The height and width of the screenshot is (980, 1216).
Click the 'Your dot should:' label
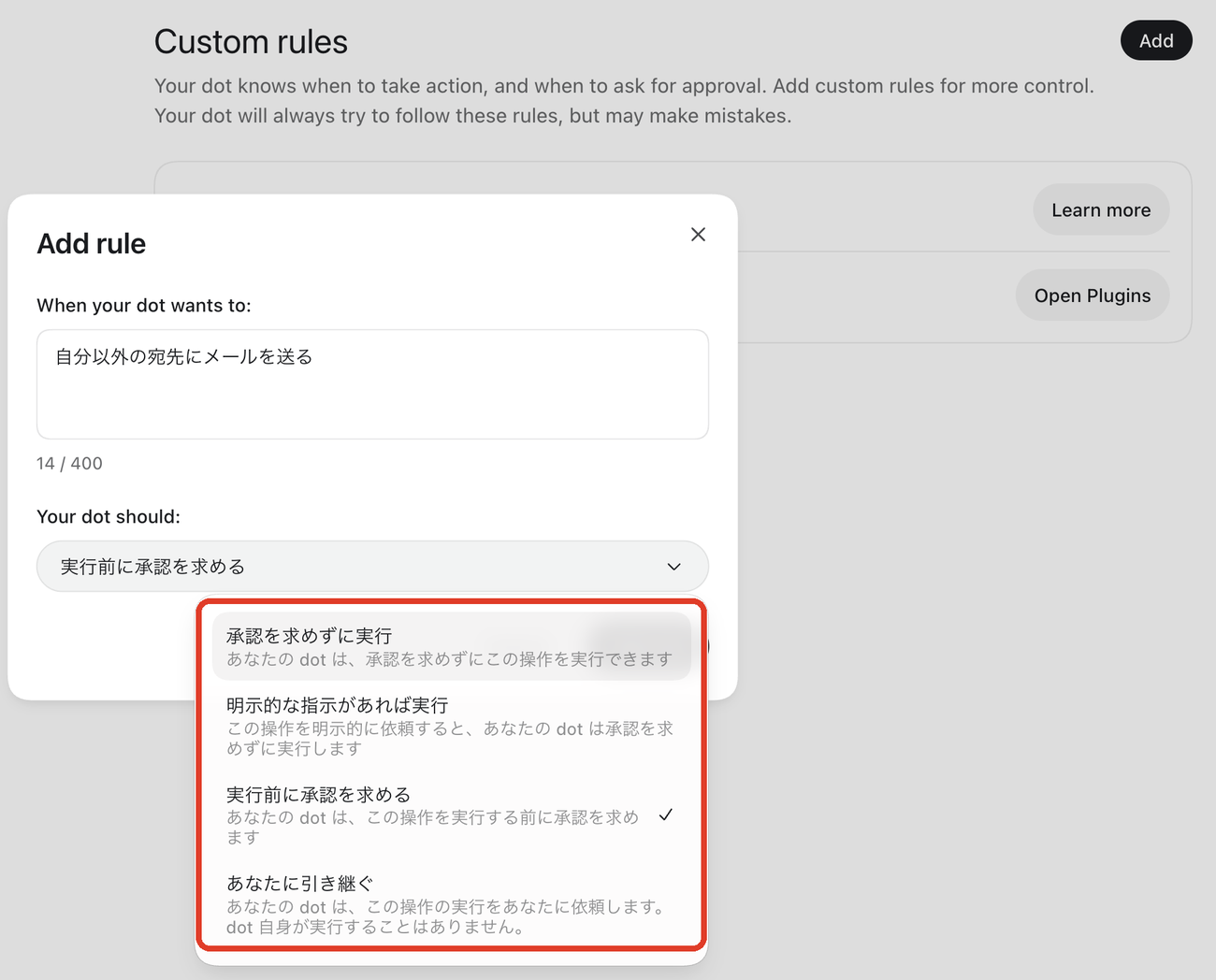[x=109, y=517]
